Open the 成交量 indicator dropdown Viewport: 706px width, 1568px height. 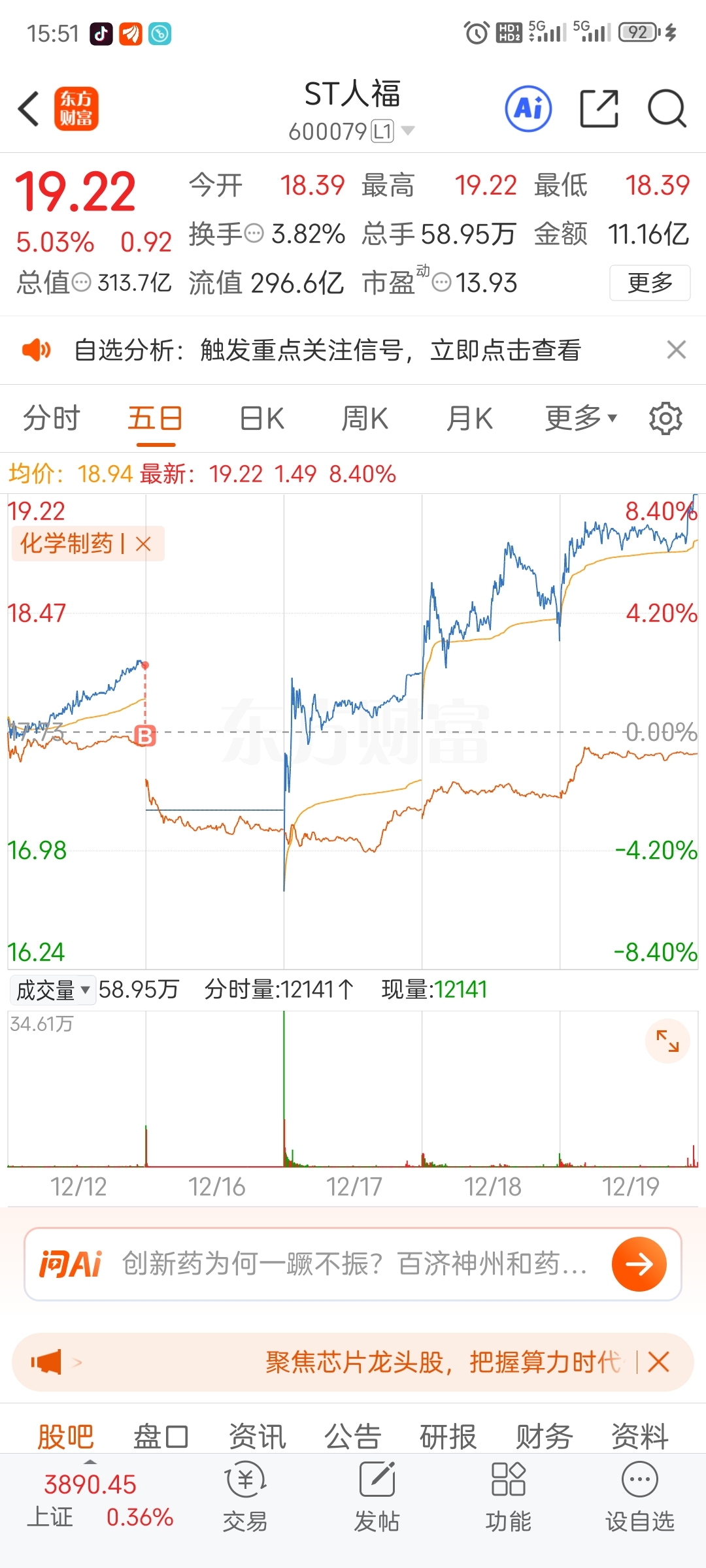[52, 990]
